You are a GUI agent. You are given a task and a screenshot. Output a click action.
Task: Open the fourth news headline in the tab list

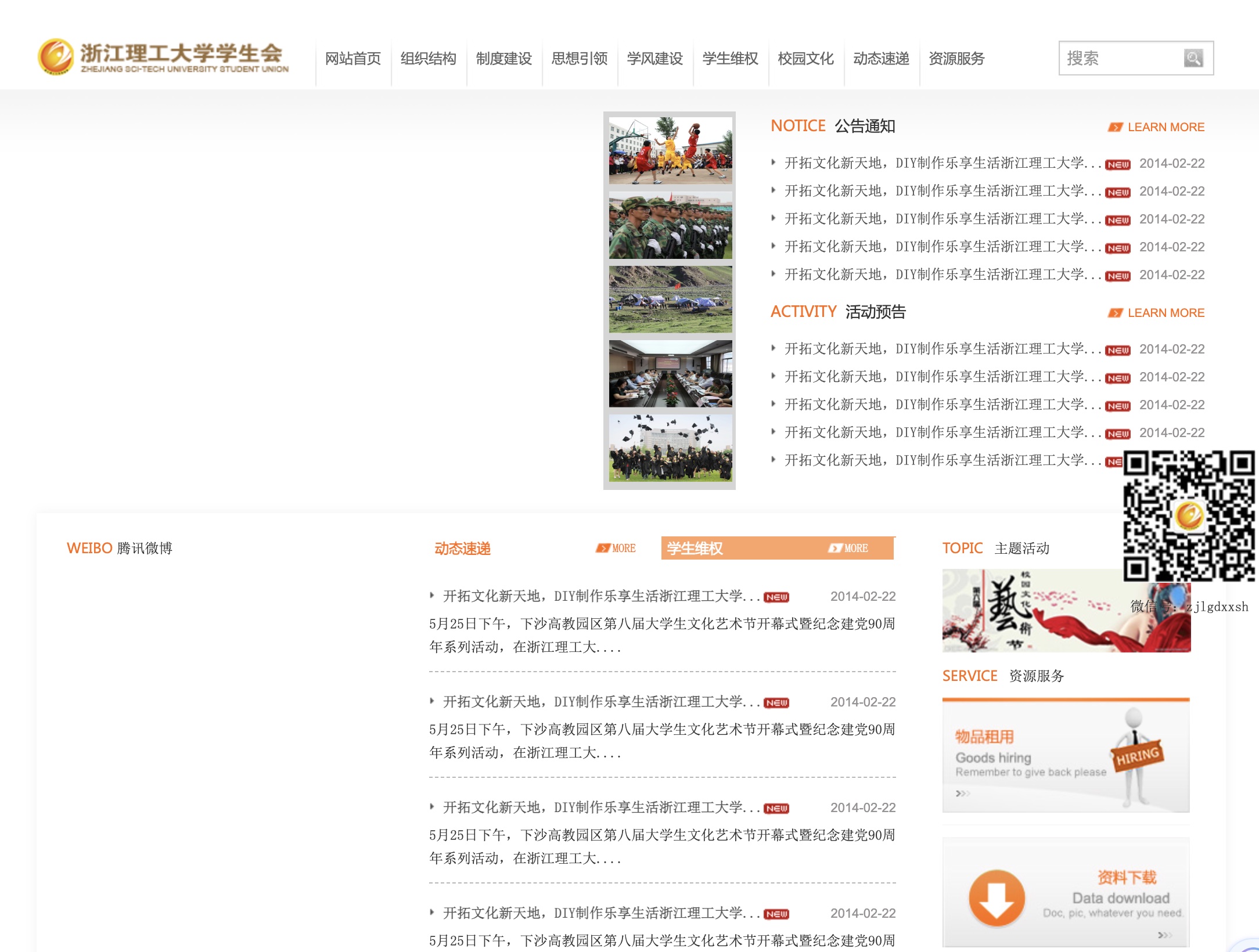coord(602,913)
